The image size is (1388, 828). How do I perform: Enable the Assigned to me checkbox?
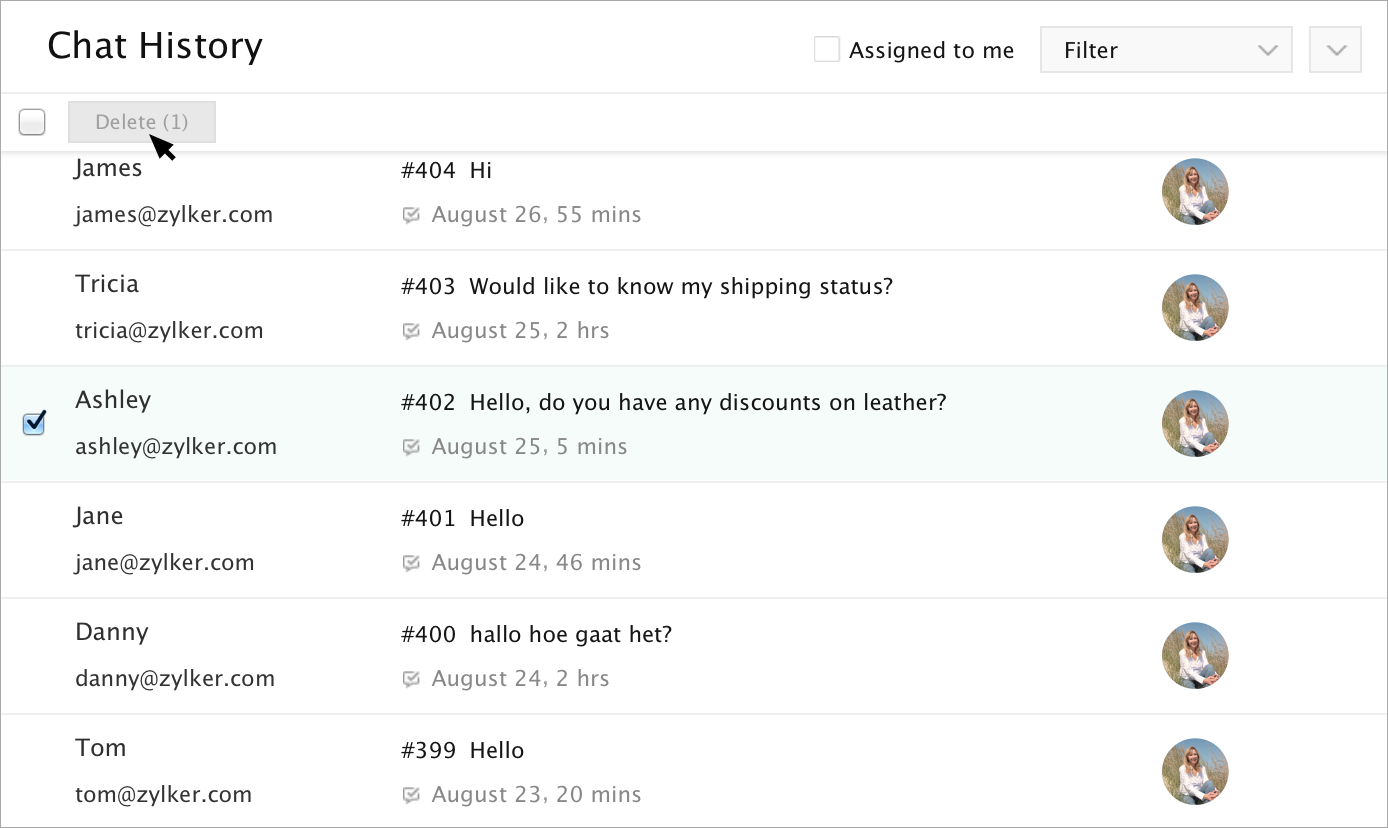pyautogui.click(x=826, y=50)
